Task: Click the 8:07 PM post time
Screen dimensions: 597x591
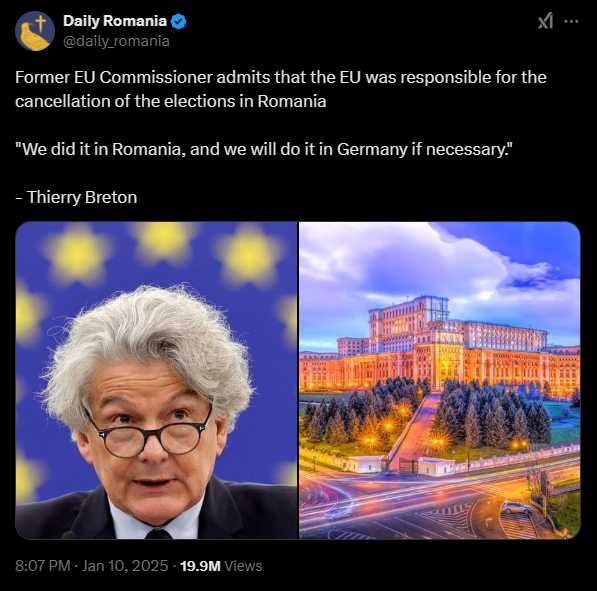Action: point(43,566)
